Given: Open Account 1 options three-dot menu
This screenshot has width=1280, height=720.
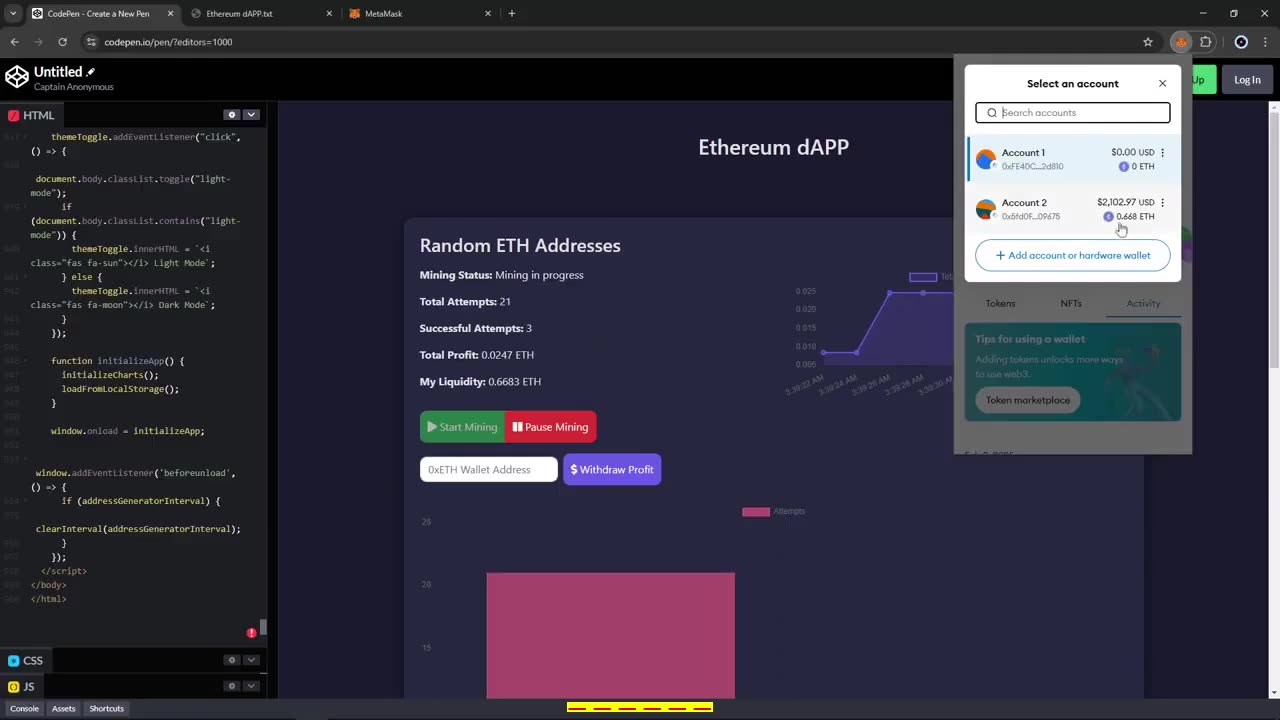Looking at the screenshot, I should pos(1162,153).
